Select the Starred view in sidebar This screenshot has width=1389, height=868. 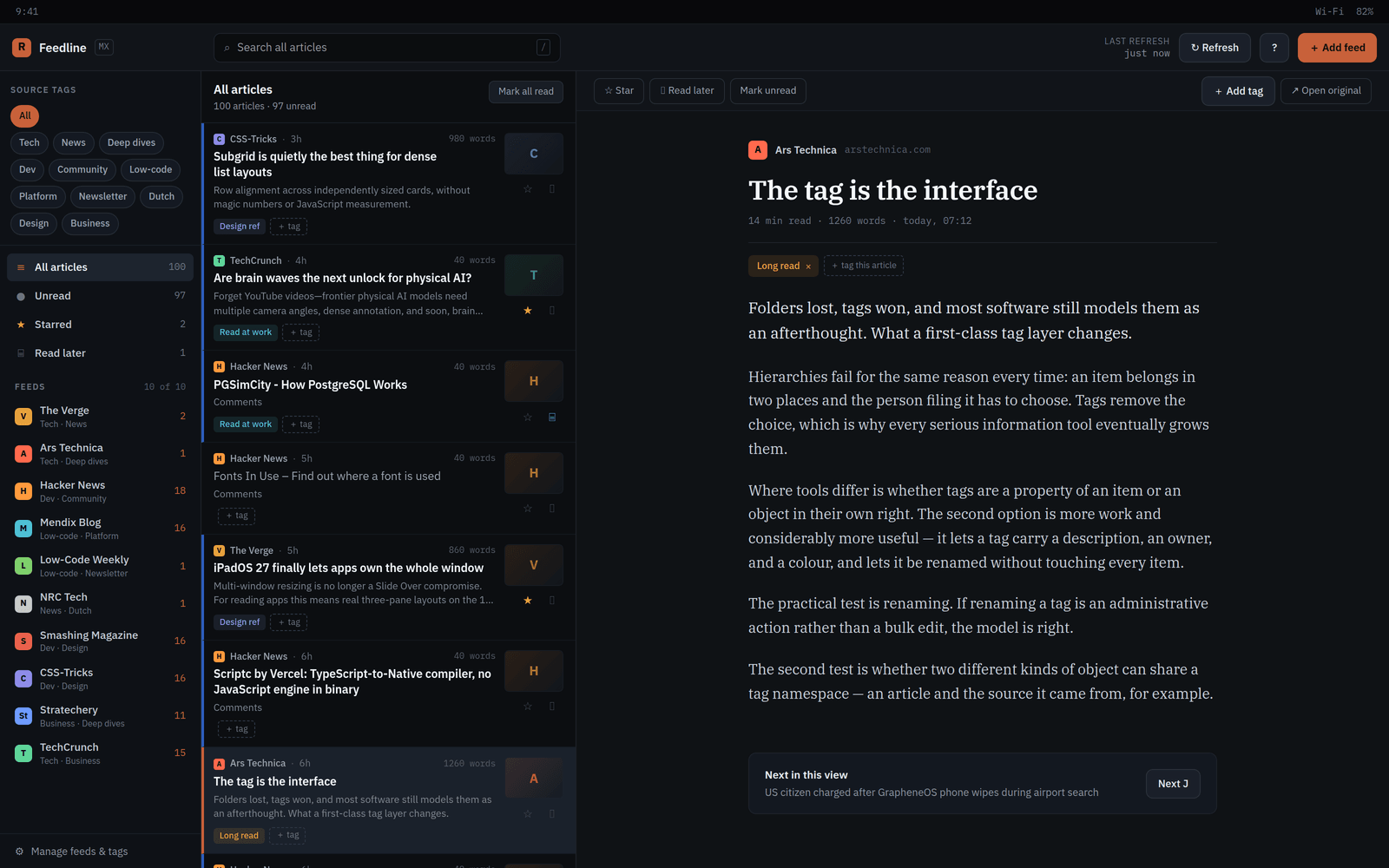point(101,325)
